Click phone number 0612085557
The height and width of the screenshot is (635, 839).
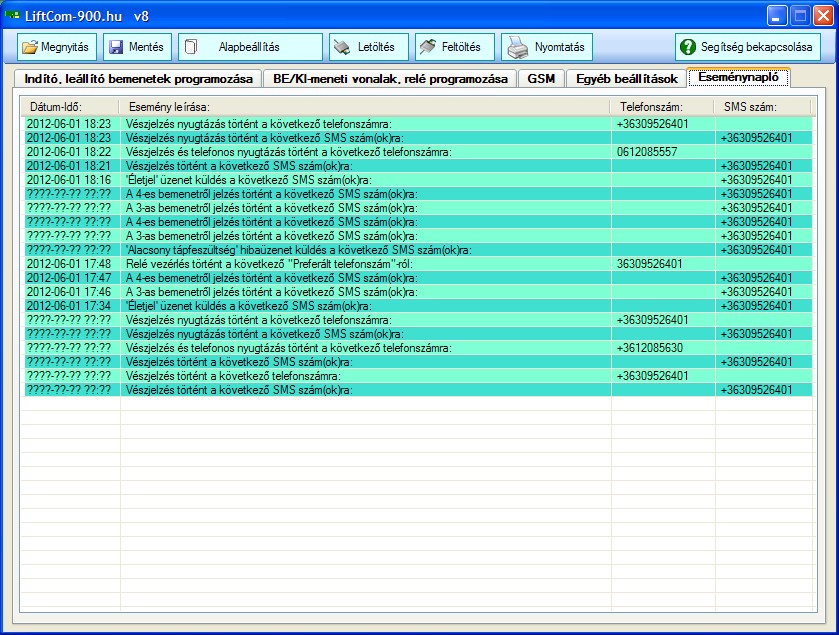tap(647, 152)
